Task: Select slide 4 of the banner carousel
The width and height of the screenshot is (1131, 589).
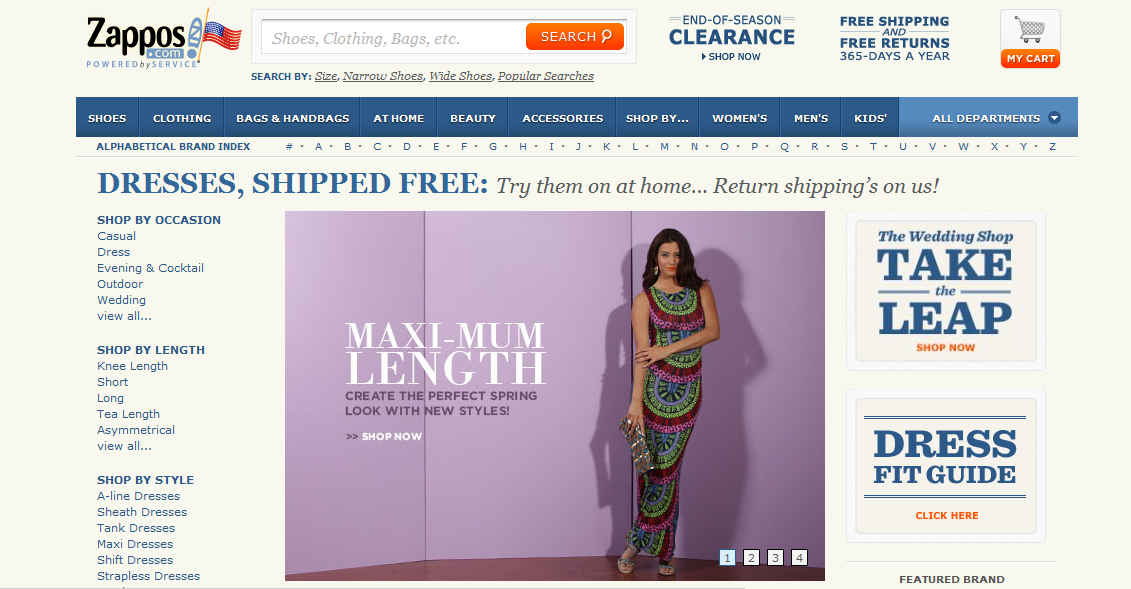Action: click(x=798, y=557)
